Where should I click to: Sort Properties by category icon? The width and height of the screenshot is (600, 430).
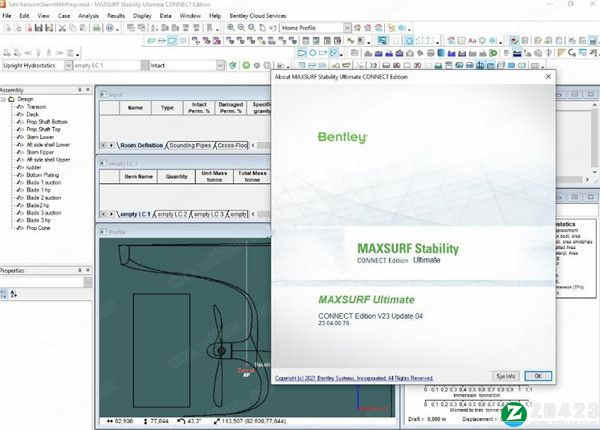(x=4, y=294)
